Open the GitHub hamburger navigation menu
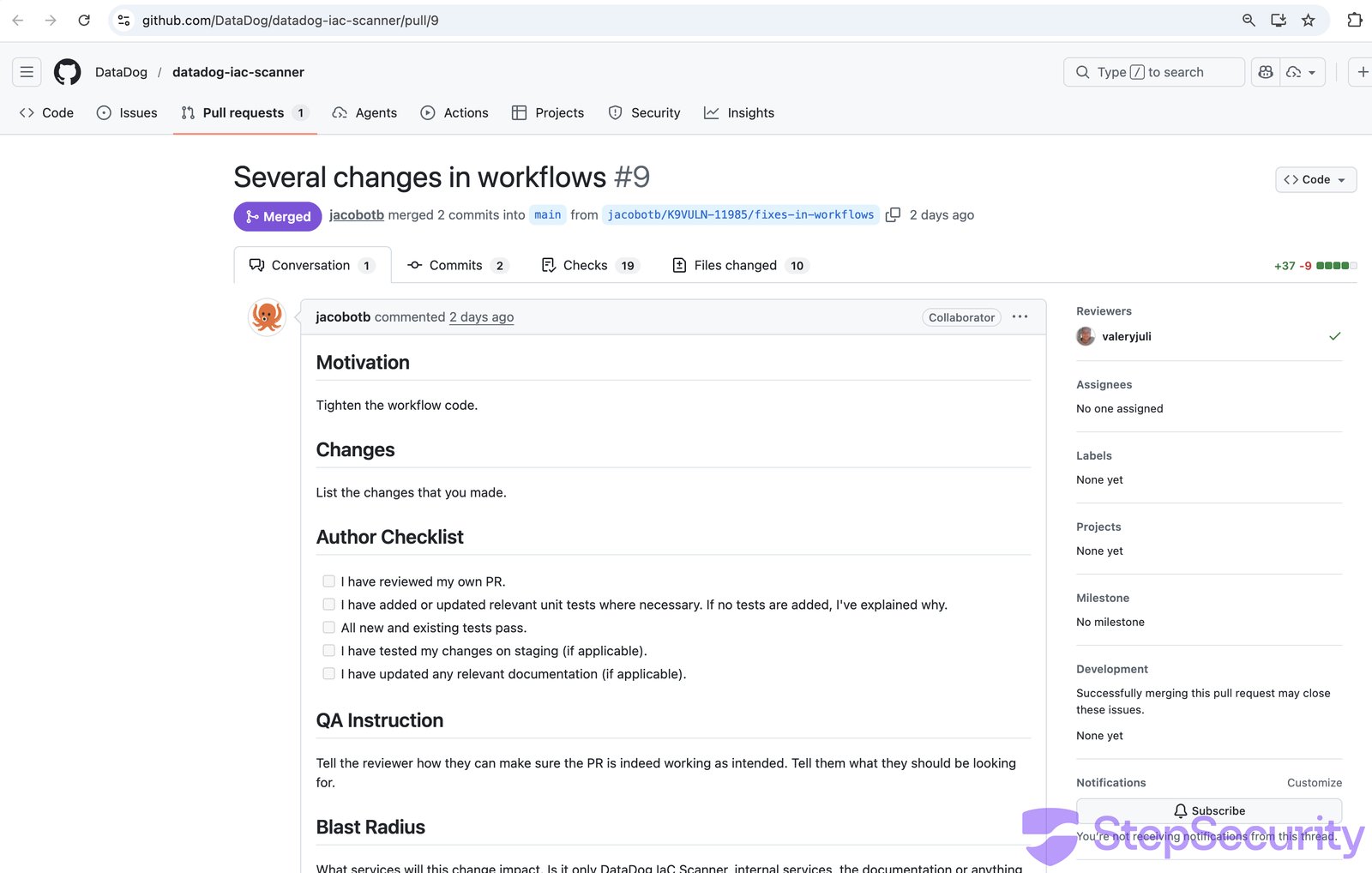 (27, 72)
